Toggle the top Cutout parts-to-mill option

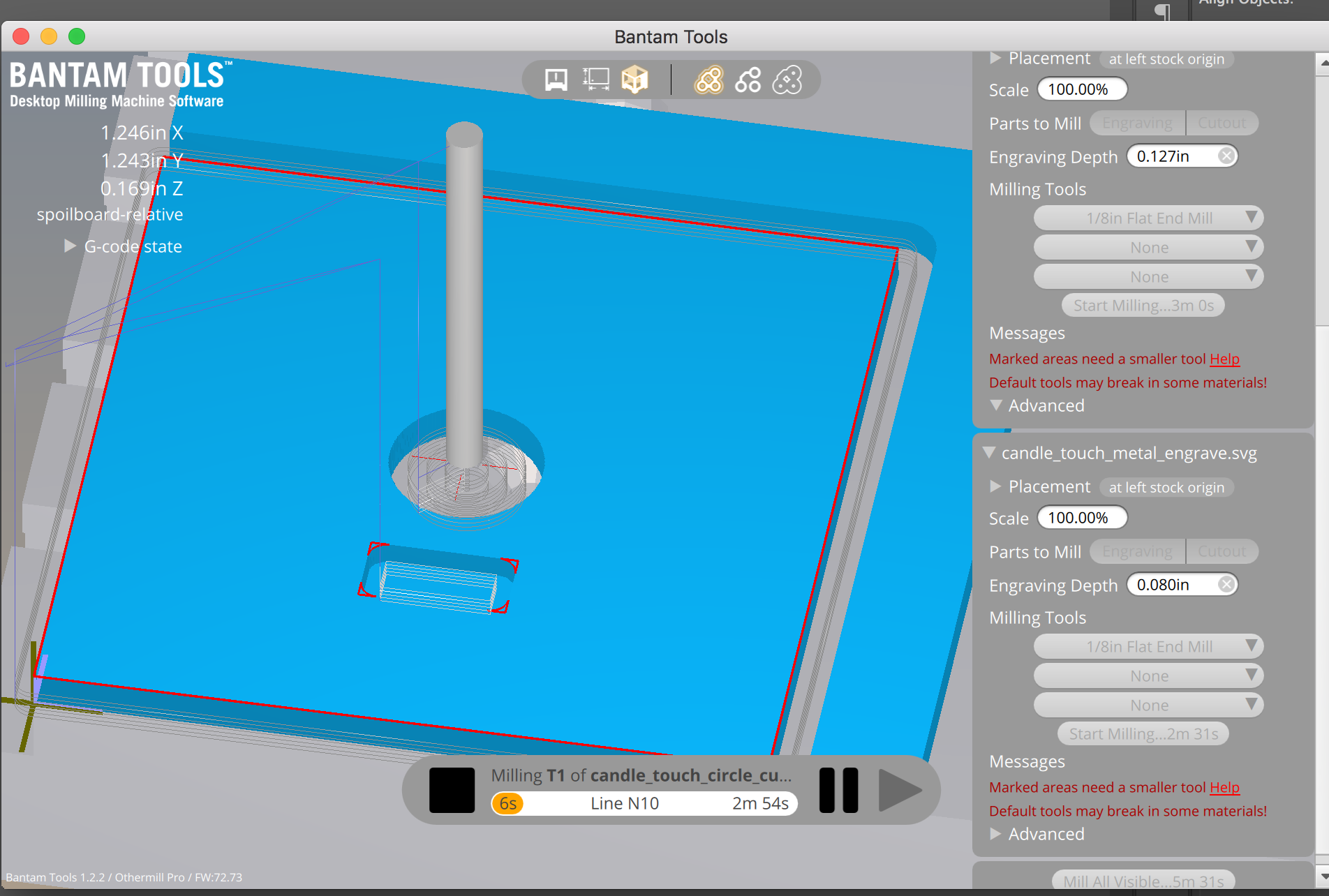point(1222,123)
